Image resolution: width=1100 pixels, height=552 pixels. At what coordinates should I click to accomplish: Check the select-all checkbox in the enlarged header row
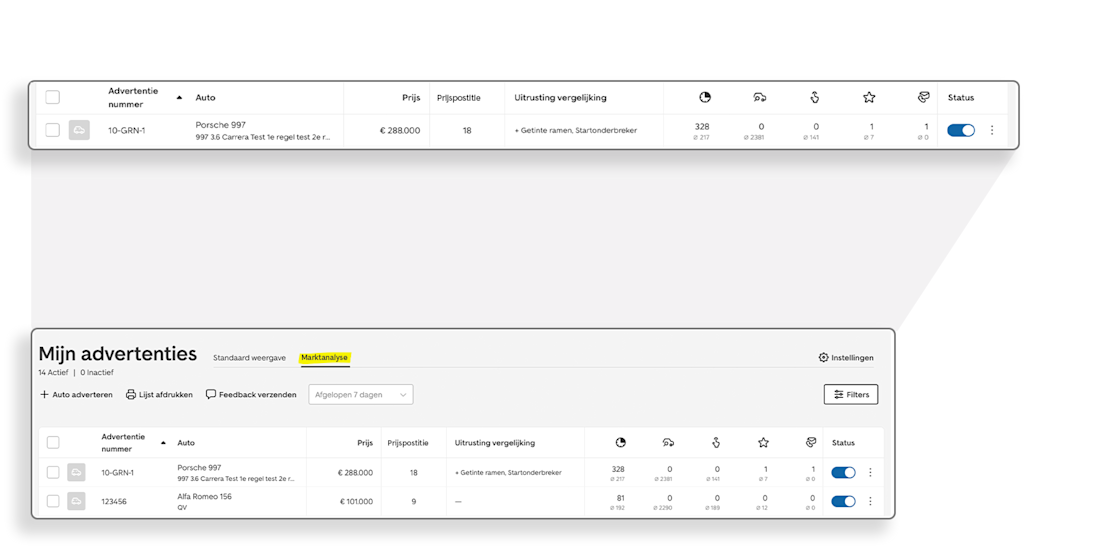[x=53, y=97]
